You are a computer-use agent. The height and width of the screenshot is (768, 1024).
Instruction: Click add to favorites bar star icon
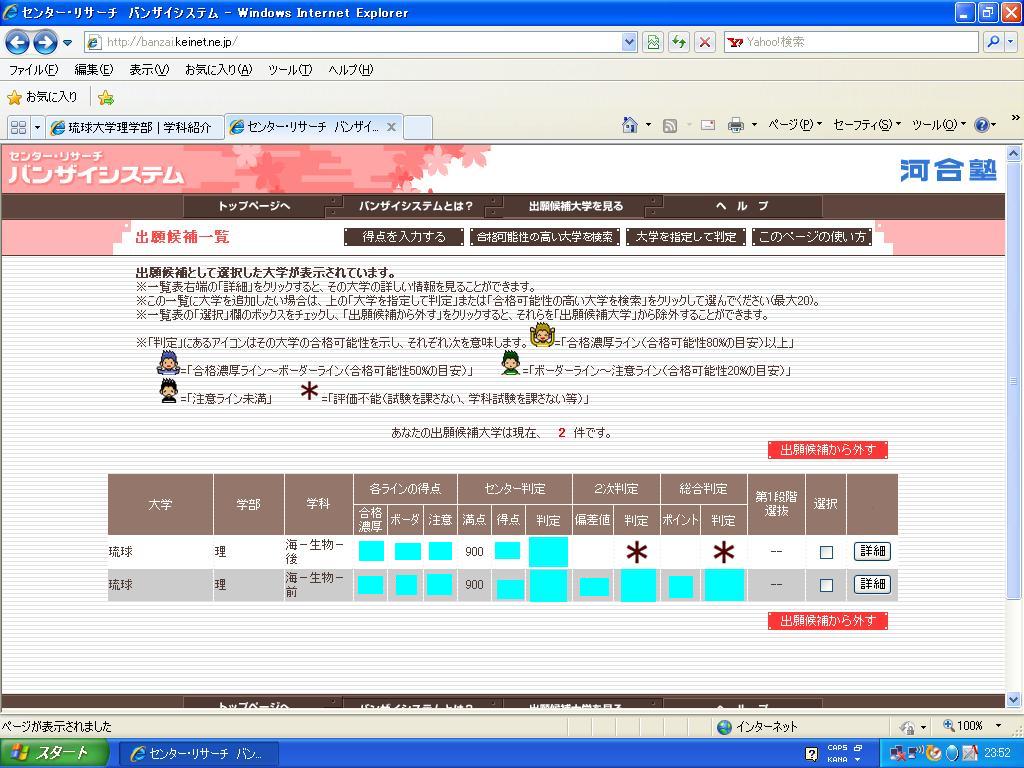(x=106, y=98)
